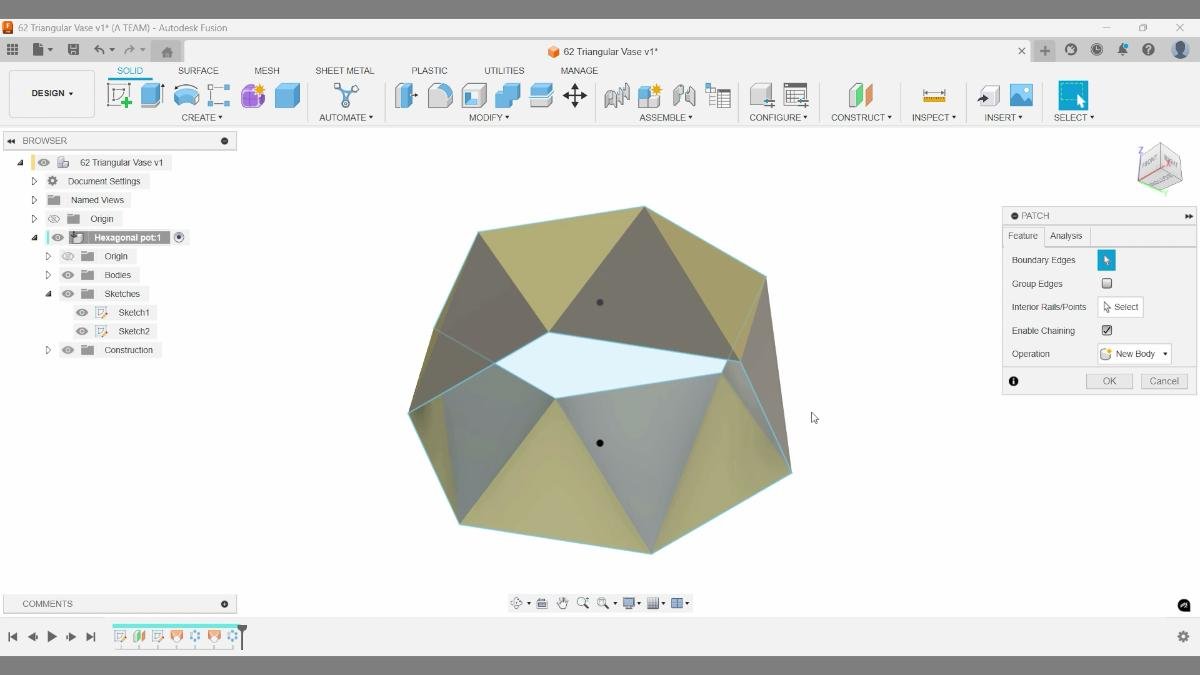Toggle the Group Edges checkbox
Viewport: 1200px width, 675px height.
point(1107,283)
